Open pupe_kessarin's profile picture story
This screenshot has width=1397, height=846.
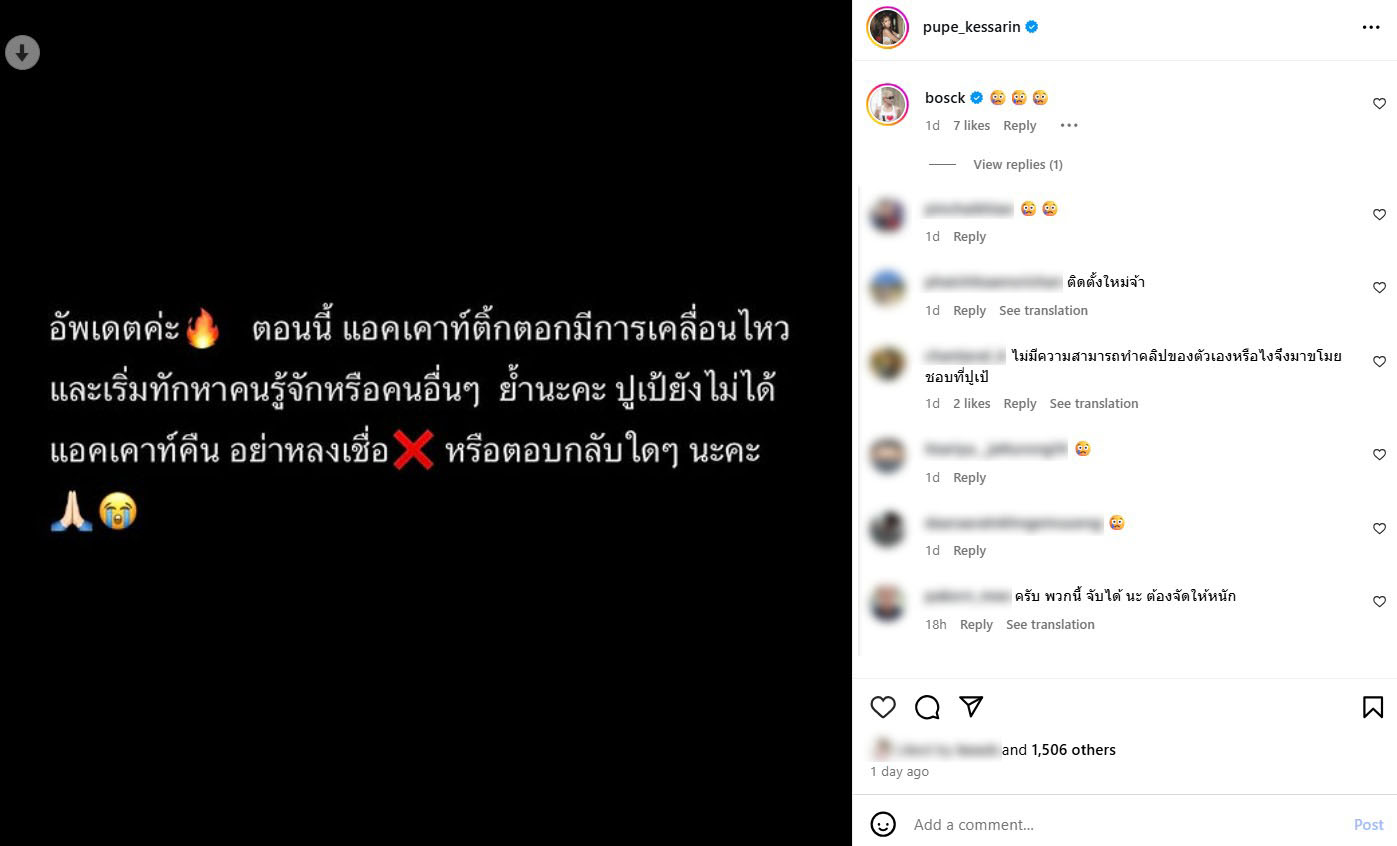887,27
